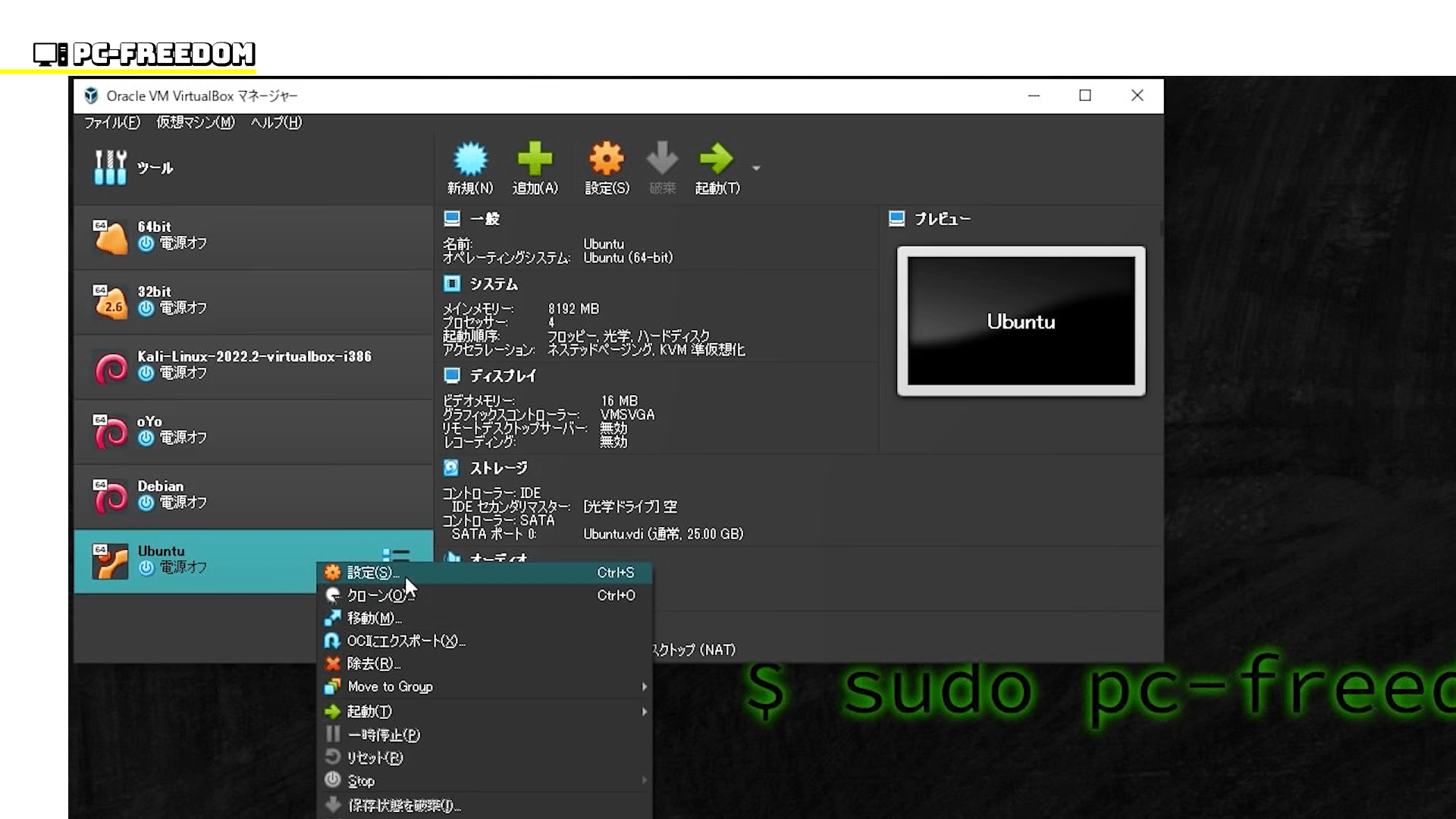The height and width of the screenshot is (819, 1456).
Task: Select Settings (設定) in the context menu
Action: coord(372,573)
